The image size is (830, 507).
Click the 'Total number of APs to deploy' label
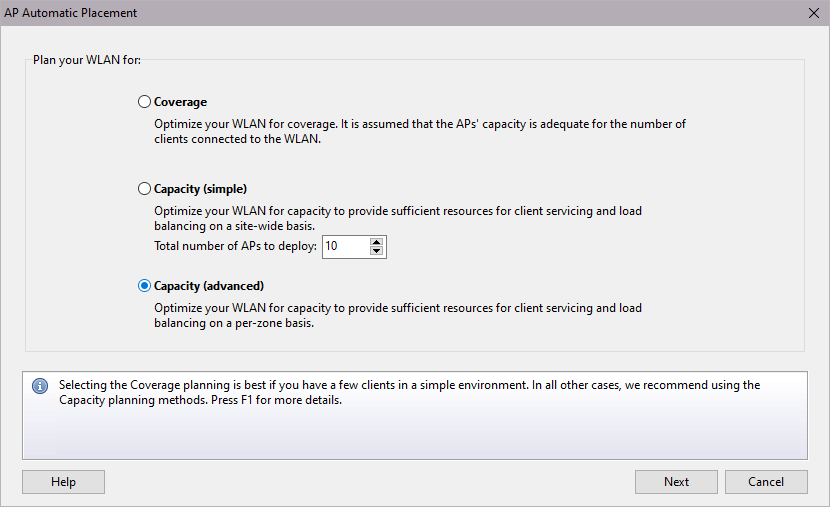point(235,246)
